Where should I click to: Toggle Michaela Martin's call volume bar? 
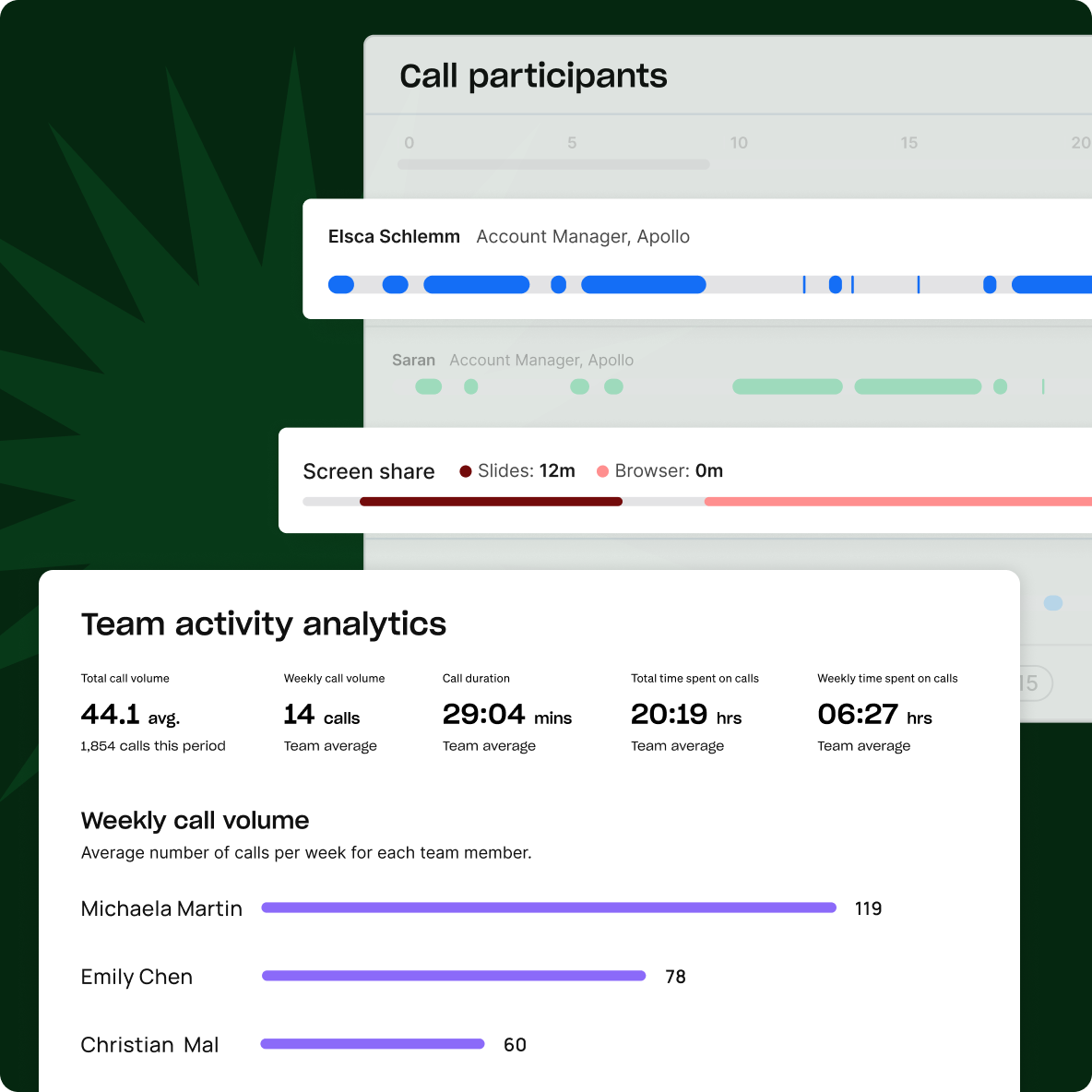pyautogui.click(x=549, y=908)
